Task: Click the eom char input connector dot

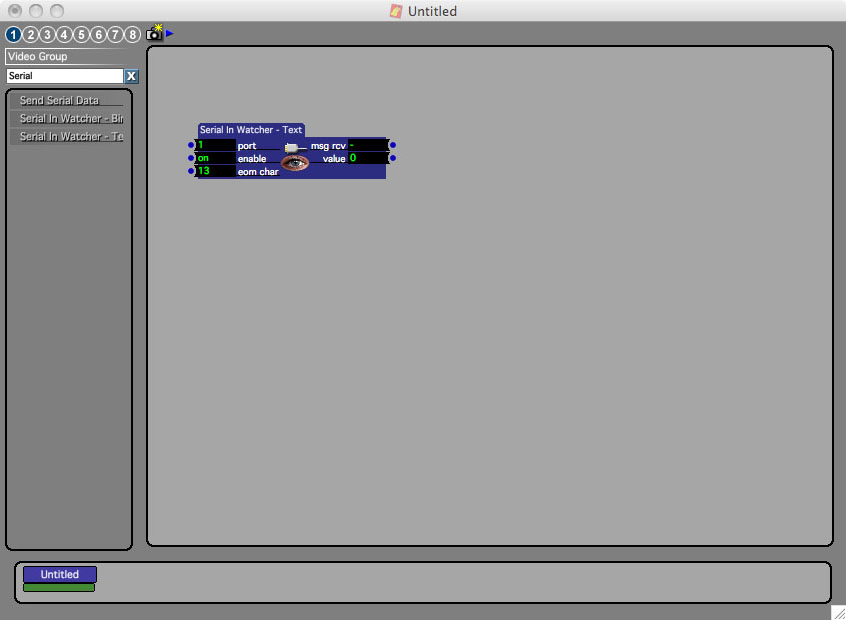Action: coord(191,171)
